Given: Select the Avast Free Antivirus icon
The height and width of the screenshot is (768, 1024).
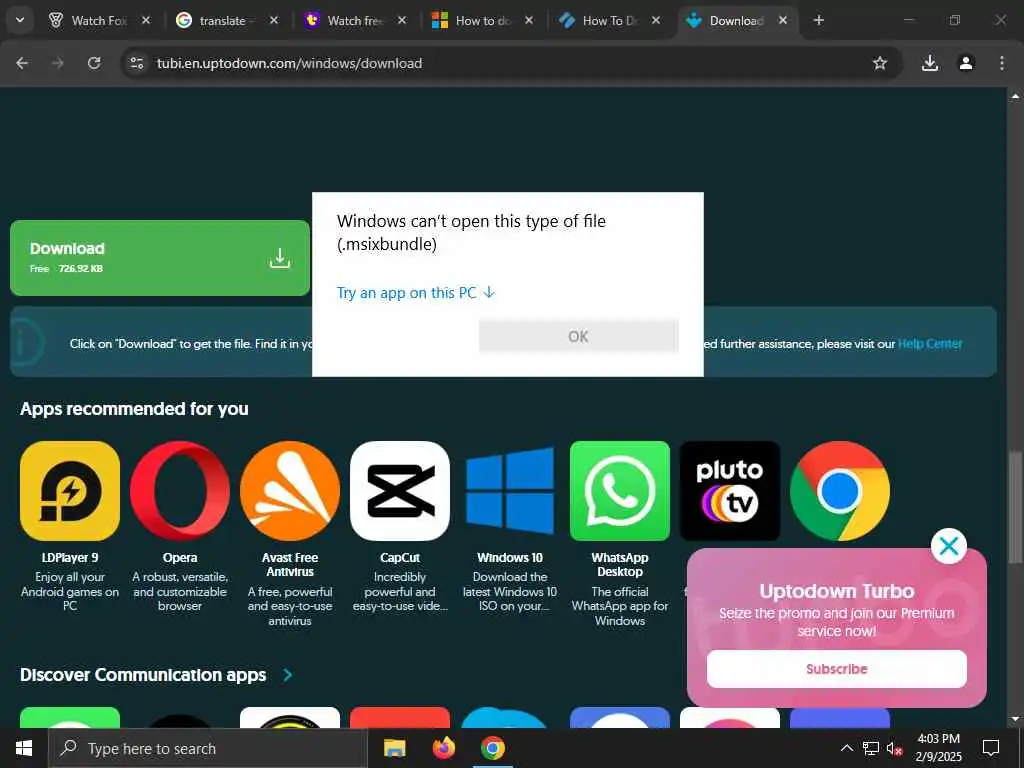Looking at the screenshot, I should tap(290, 490).
